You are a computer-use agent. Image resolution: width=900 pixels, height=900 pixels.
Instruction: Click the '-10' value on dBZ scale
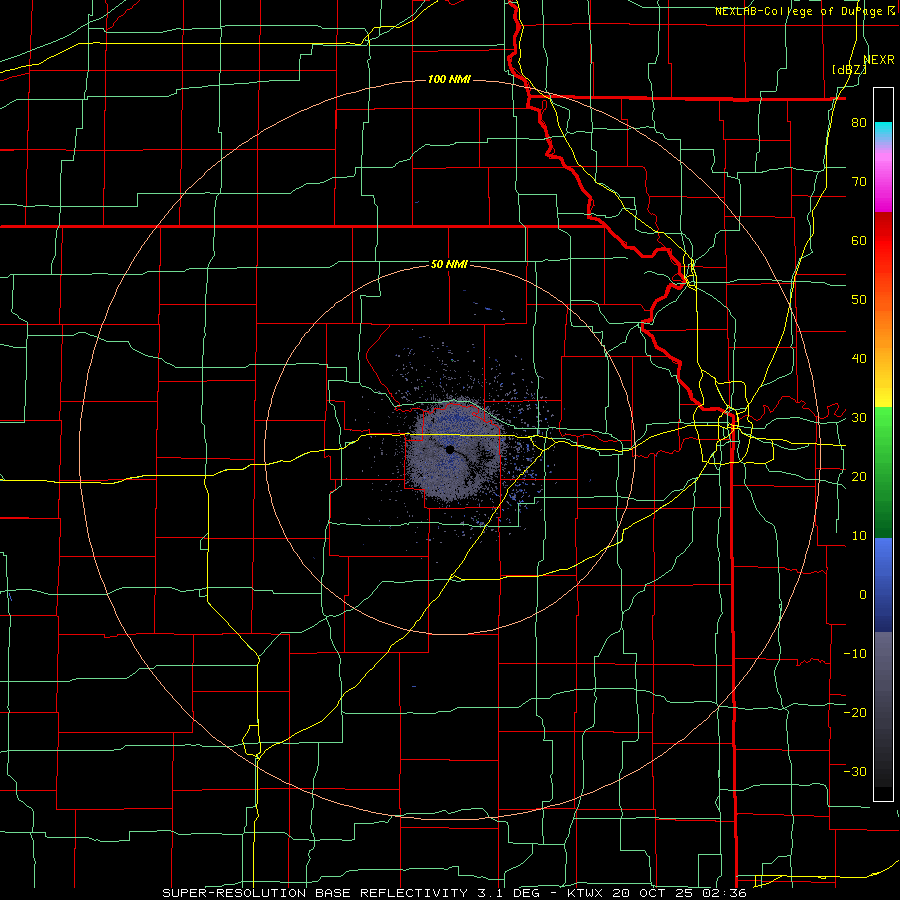[x=855, y=654]
